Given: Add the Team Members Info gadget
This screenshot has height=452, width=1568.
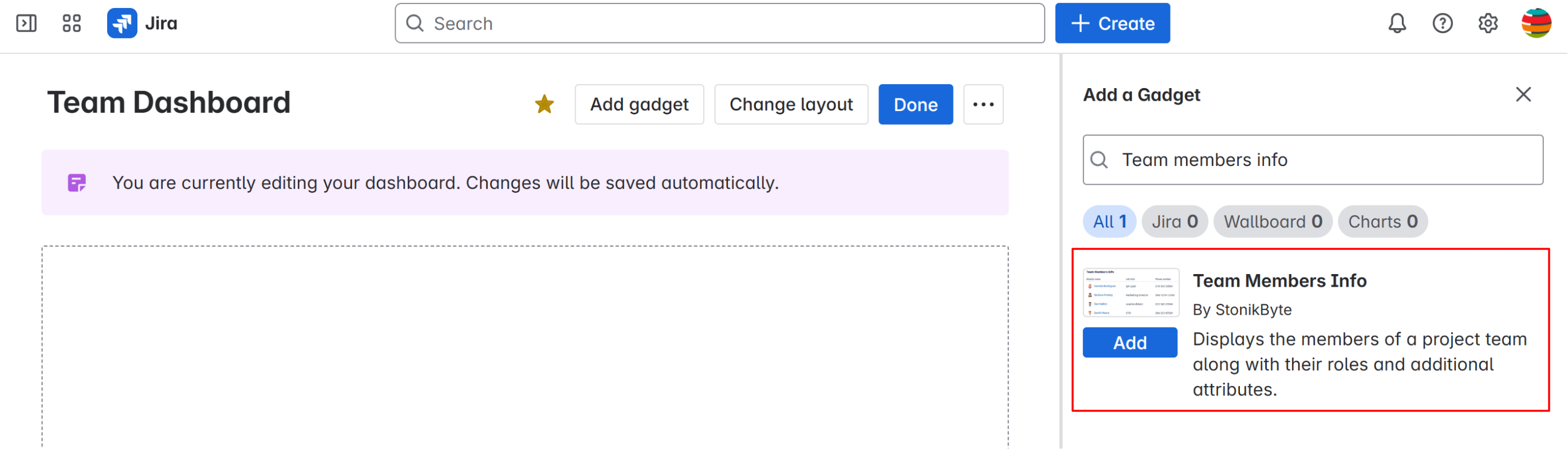Looking at the screenshot, I should (1130, 343).
